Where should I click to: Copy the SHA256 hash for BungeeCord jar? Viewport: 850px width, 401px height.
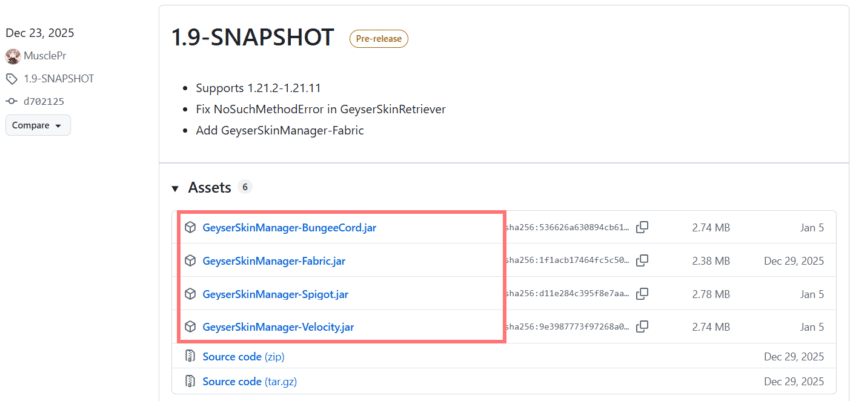tap(642, 227)
